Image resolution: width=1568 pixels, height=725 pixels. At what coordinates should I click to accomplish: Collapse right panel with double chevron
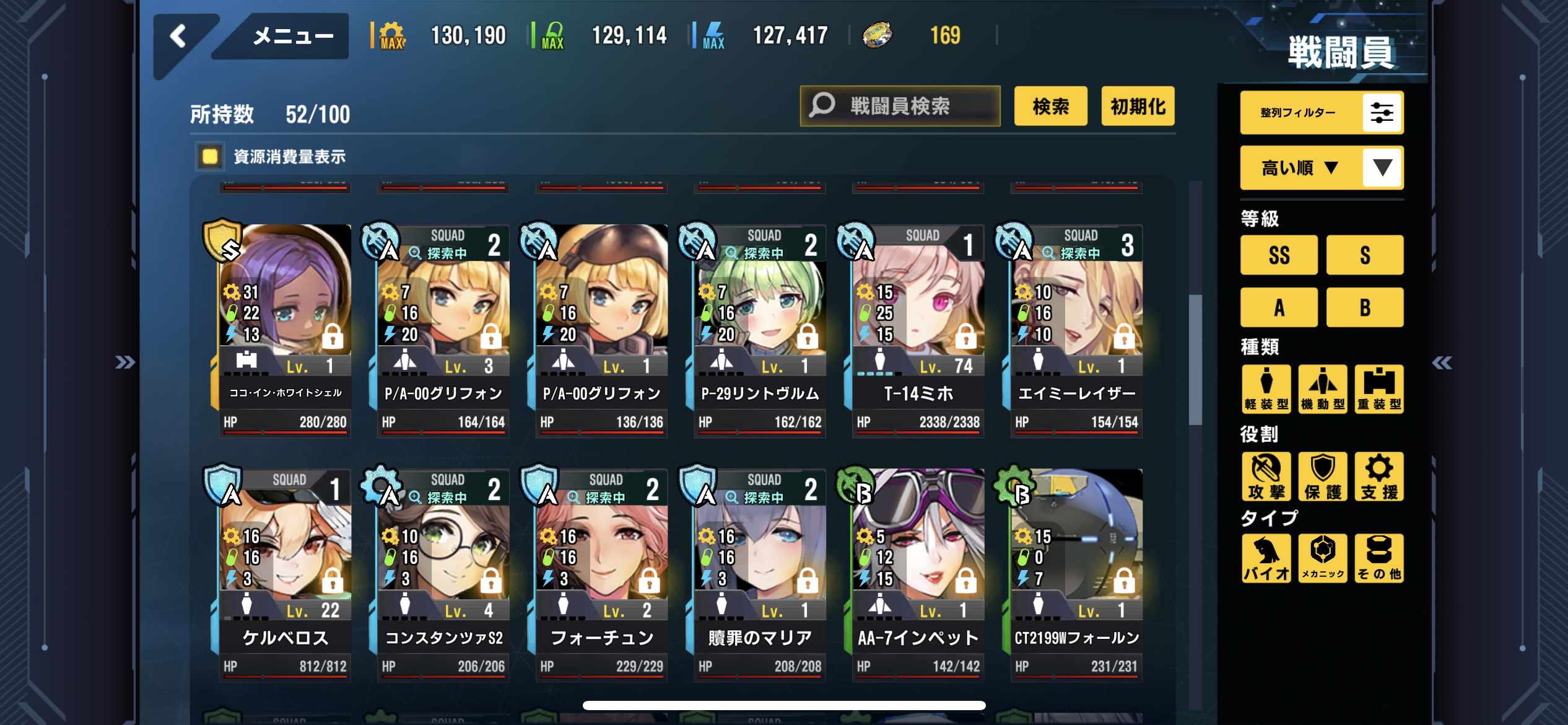point(1442,362)
